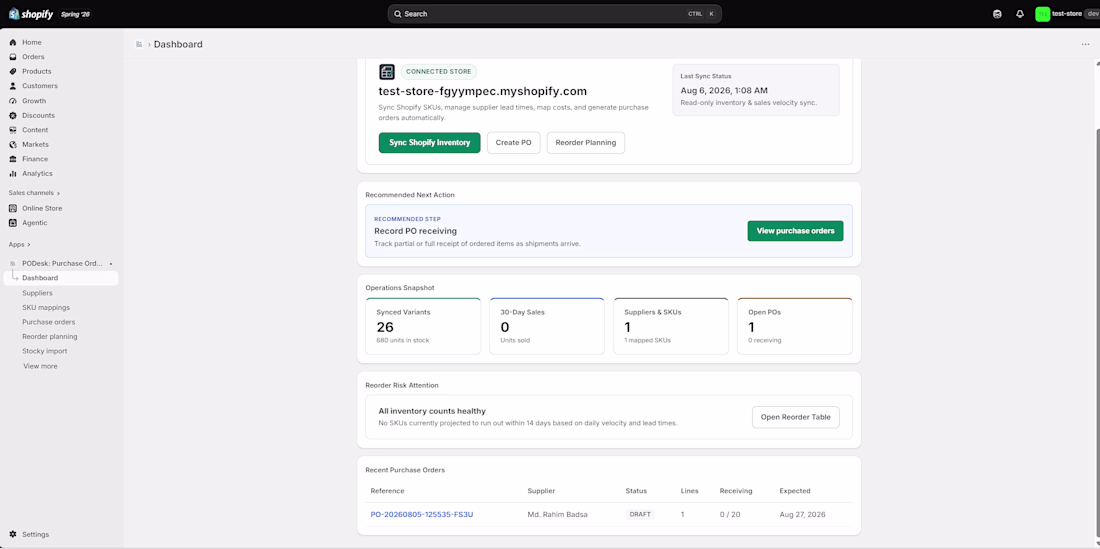1100x549 pixels.
Task: Expand the Apps section
Action: [x=20, y=245]
